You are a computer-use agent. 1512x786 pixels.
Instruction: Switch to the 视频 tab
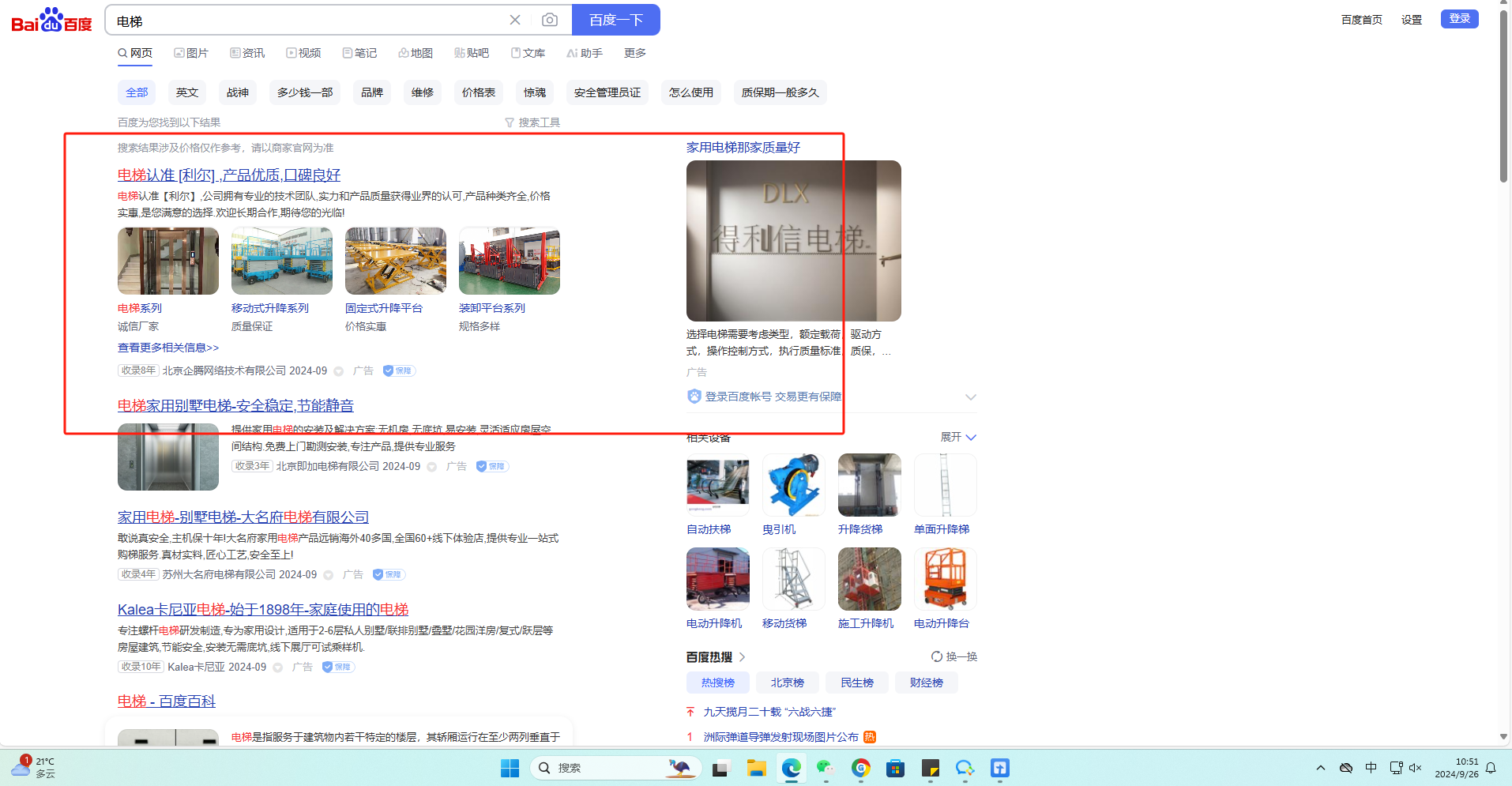pos(303,53)
